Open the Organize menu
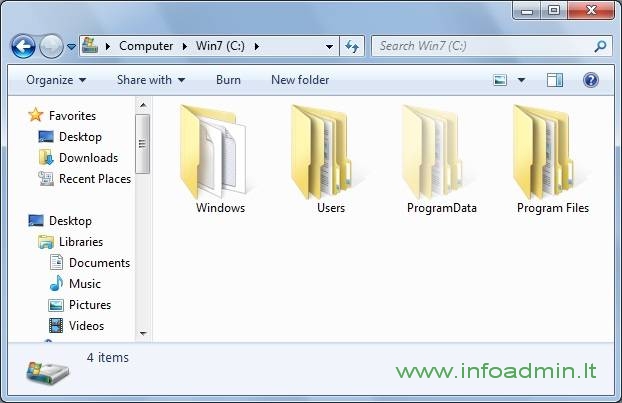Image resolution: width=622 pixels, height=403 pixels. [x=56, y=80]
